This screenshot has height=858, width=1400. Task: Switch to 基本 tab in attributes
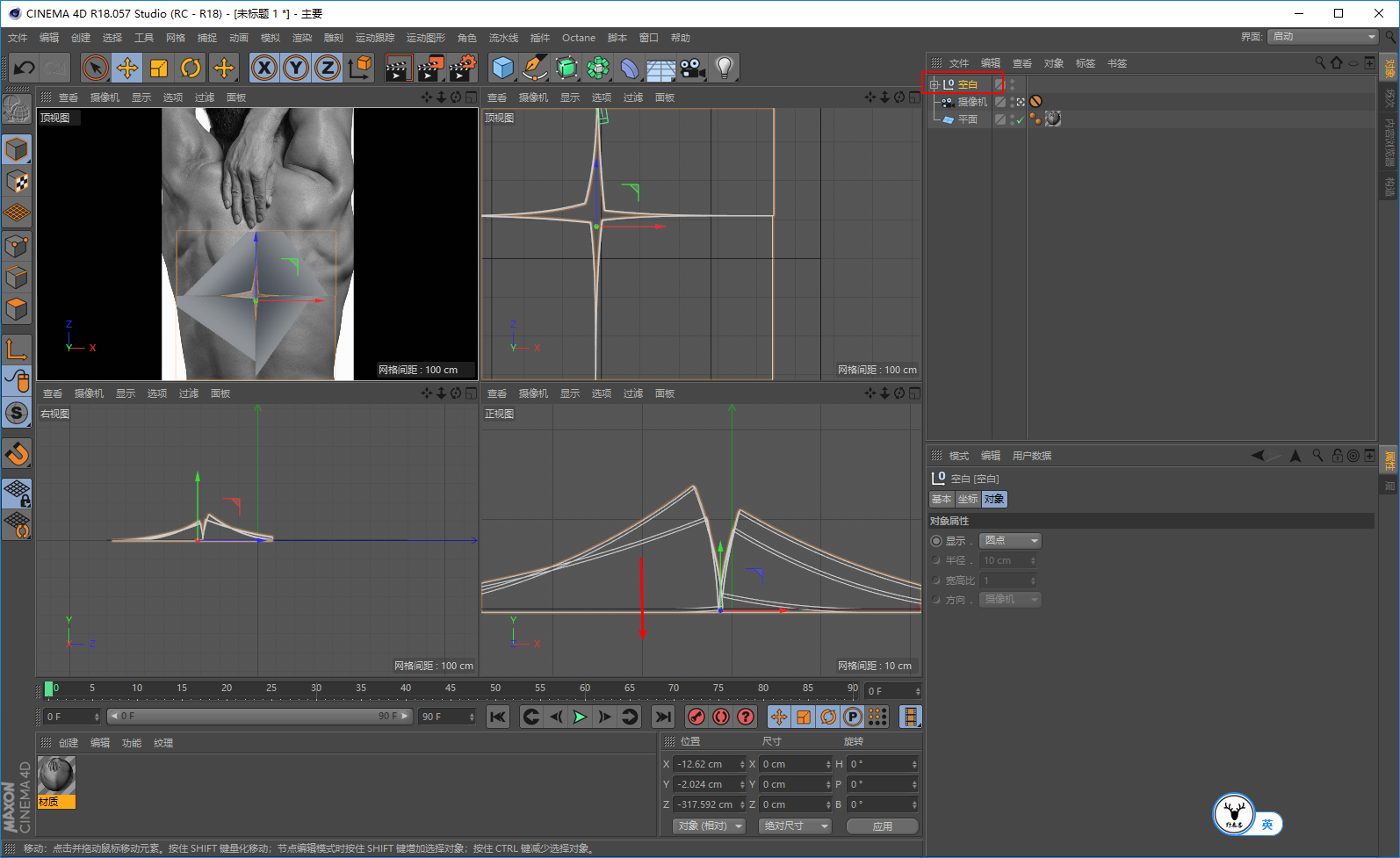[x=942, y=499]
